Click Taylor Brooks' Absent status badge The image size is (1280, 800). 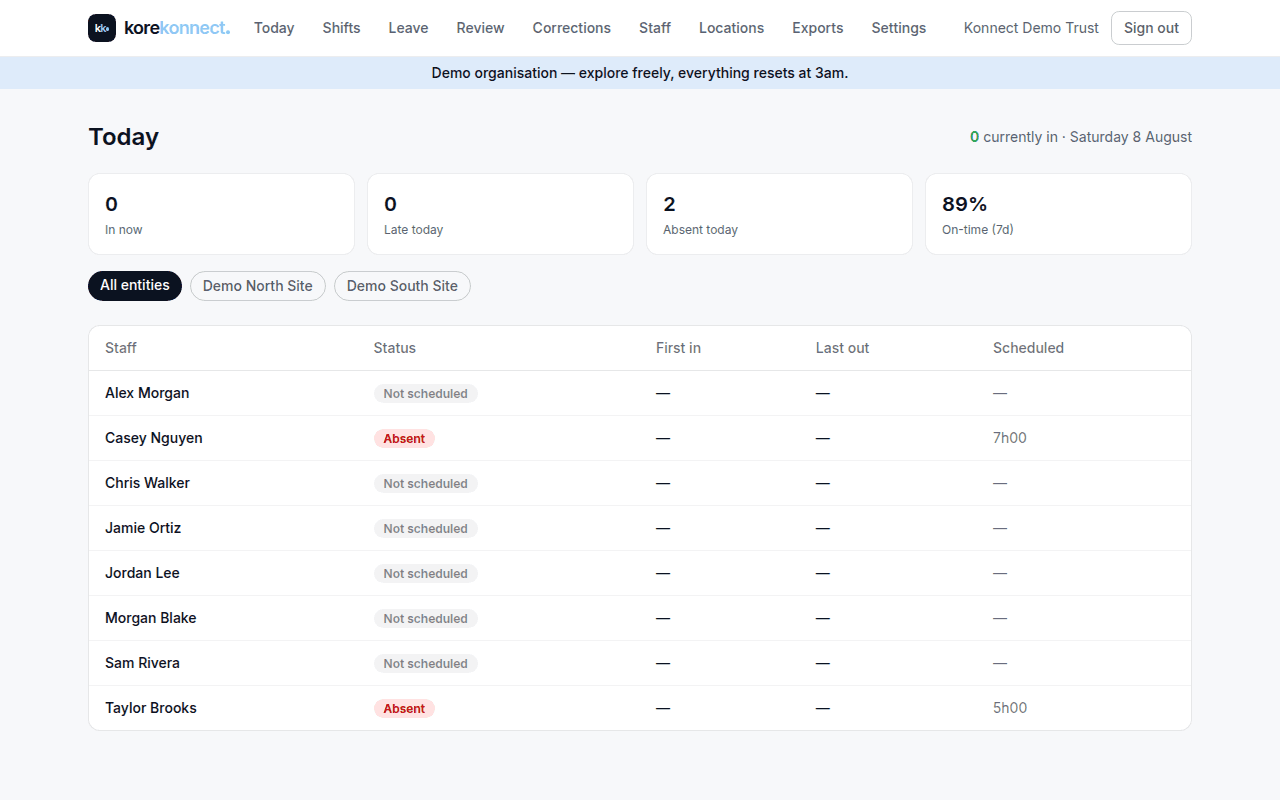[404, 708]
